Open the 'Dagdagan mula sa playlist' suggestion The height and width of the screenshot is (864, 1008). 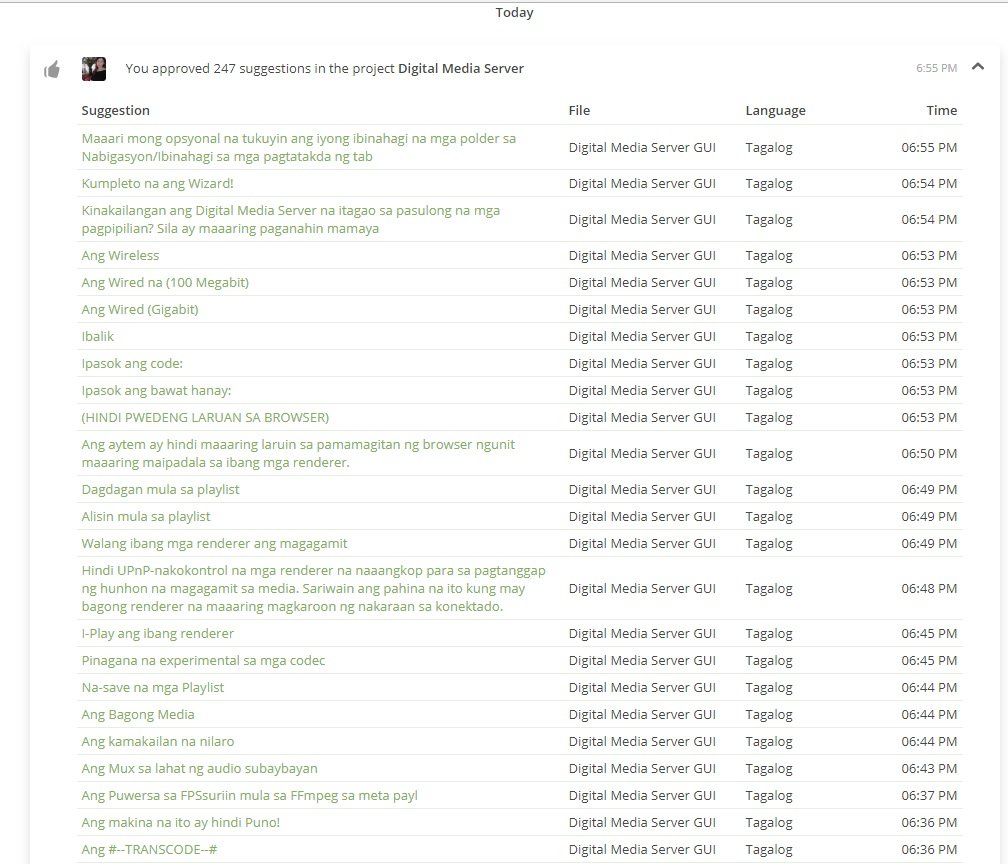click(x=160, y=490)
